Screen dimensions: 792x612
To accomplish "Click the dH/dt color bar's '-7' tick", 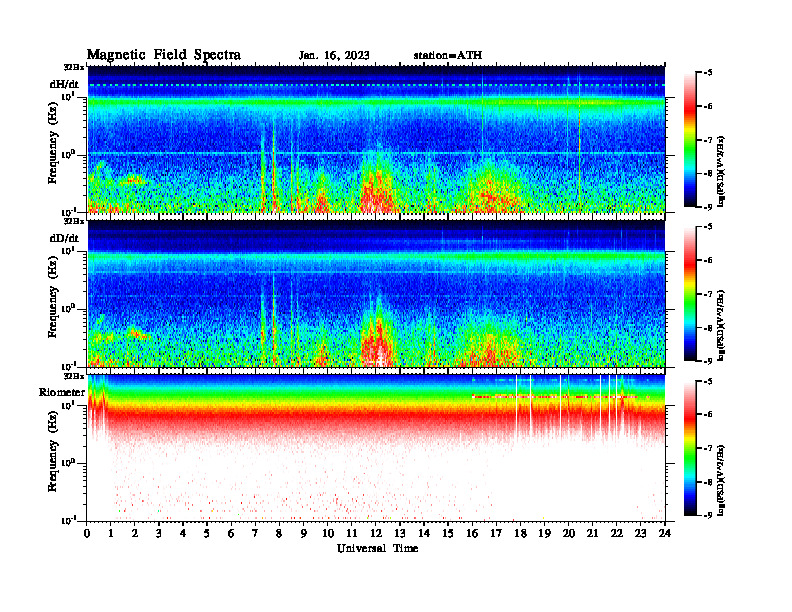I will 709,140.
